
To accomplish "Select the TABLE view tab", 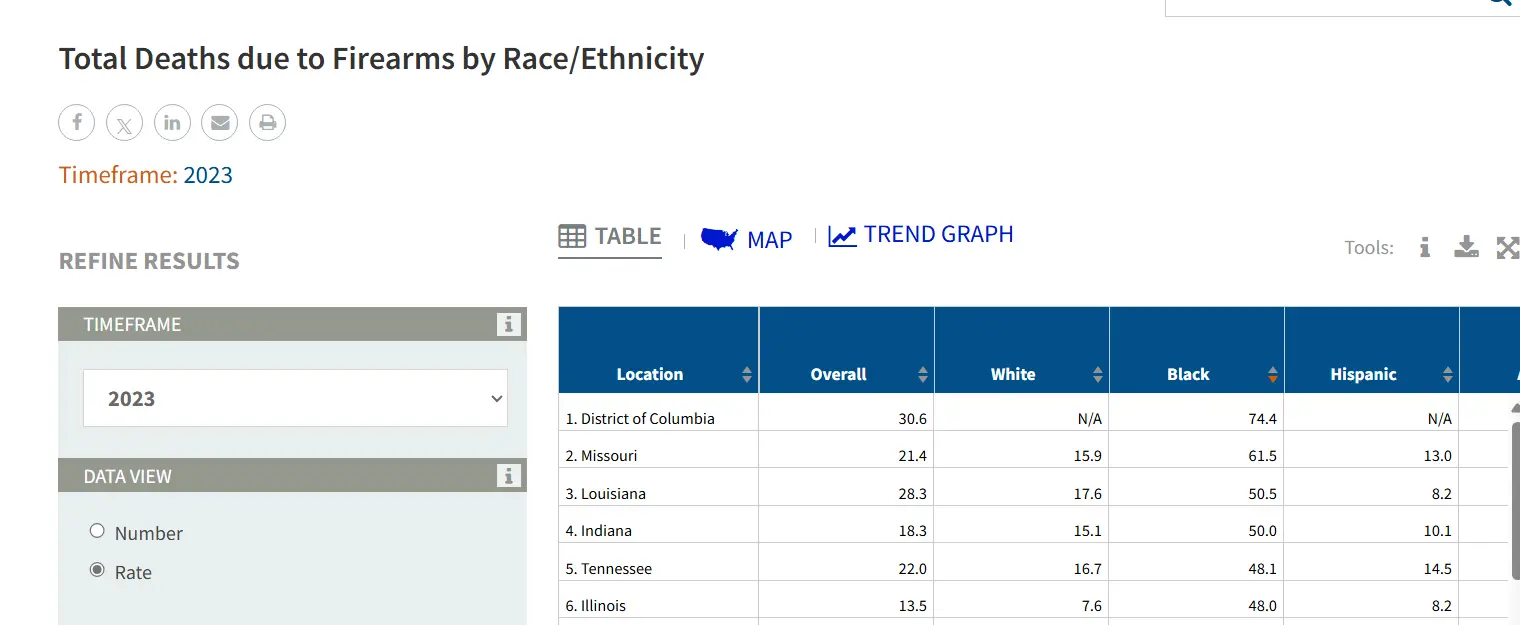I will click(x=610, y=237).
